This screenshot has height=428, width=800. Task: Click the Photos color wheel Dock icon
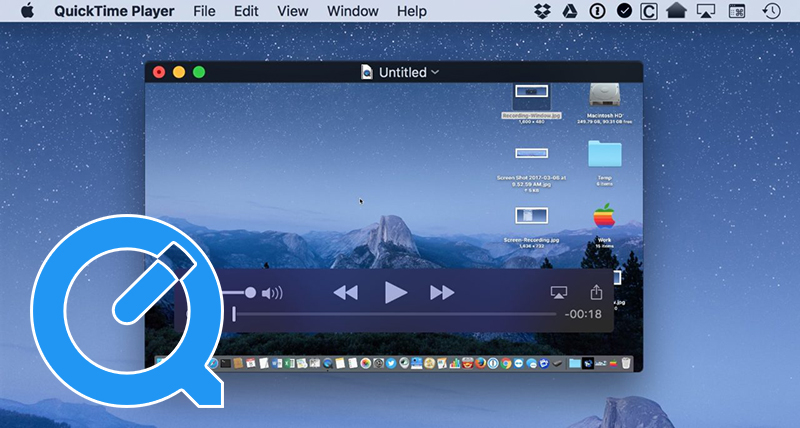tap(366, 363)
